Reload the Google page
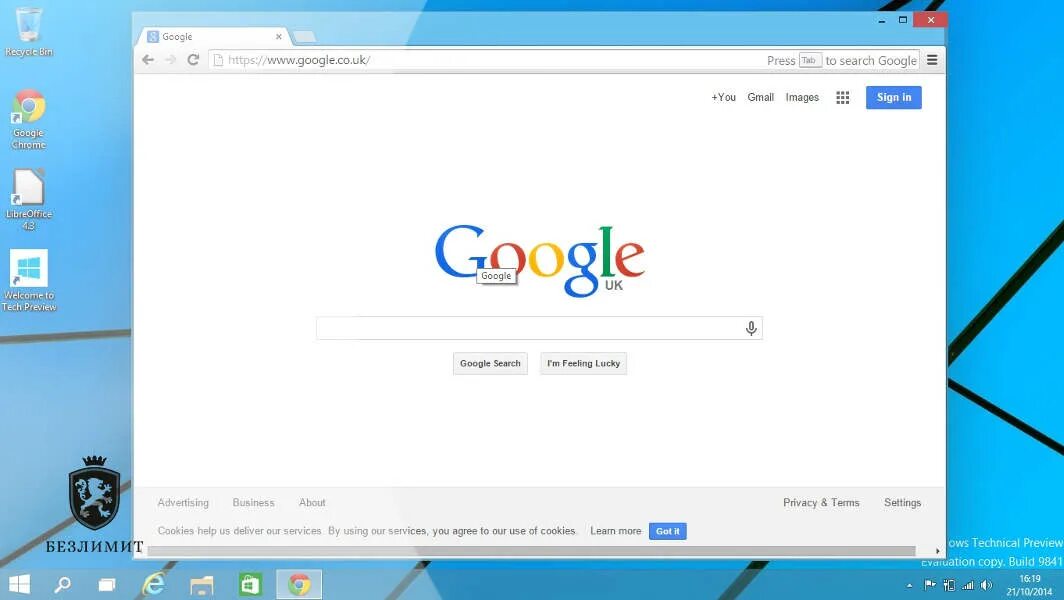Viewport: 1064px width, 600px height. (193, 60)
